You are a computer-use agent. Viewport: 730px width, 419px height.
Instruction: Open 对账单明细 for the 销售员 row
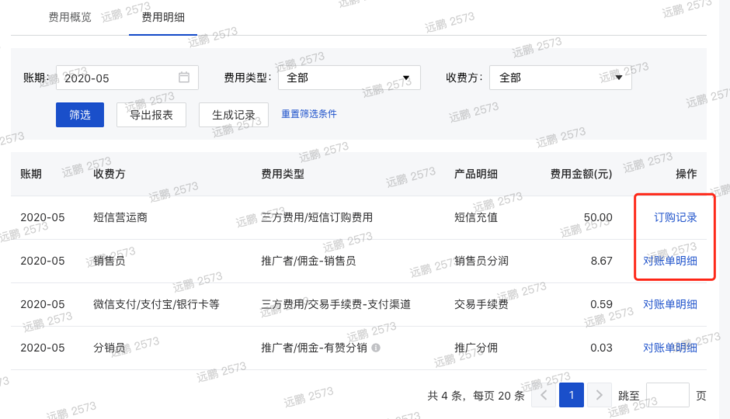click(x=669, y=261)
